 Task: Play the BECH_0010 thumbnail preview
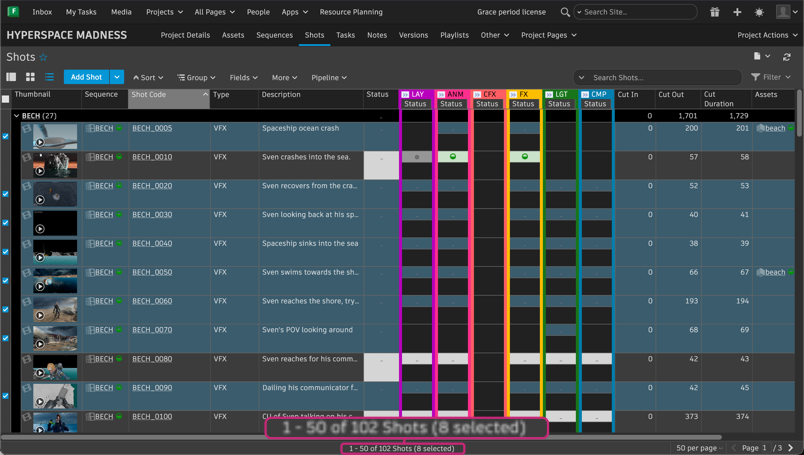[x=39, y=171]
